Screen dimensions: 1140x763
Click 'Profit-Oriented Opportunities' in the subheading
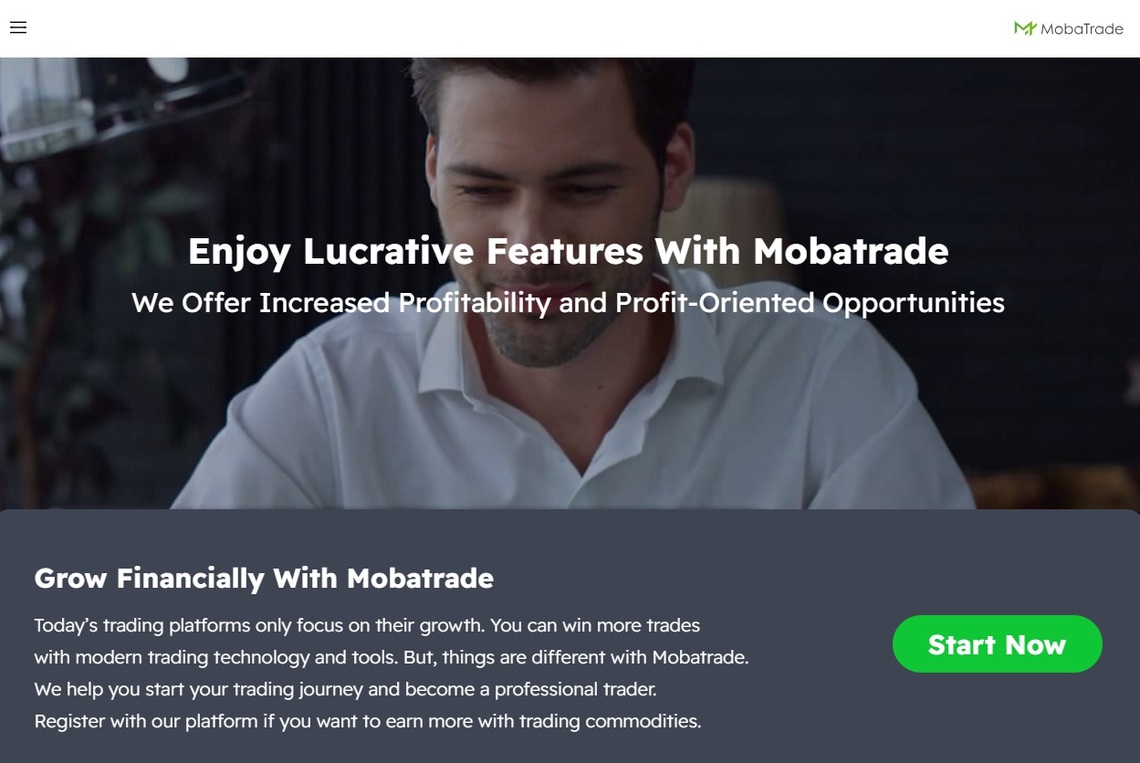810,303
